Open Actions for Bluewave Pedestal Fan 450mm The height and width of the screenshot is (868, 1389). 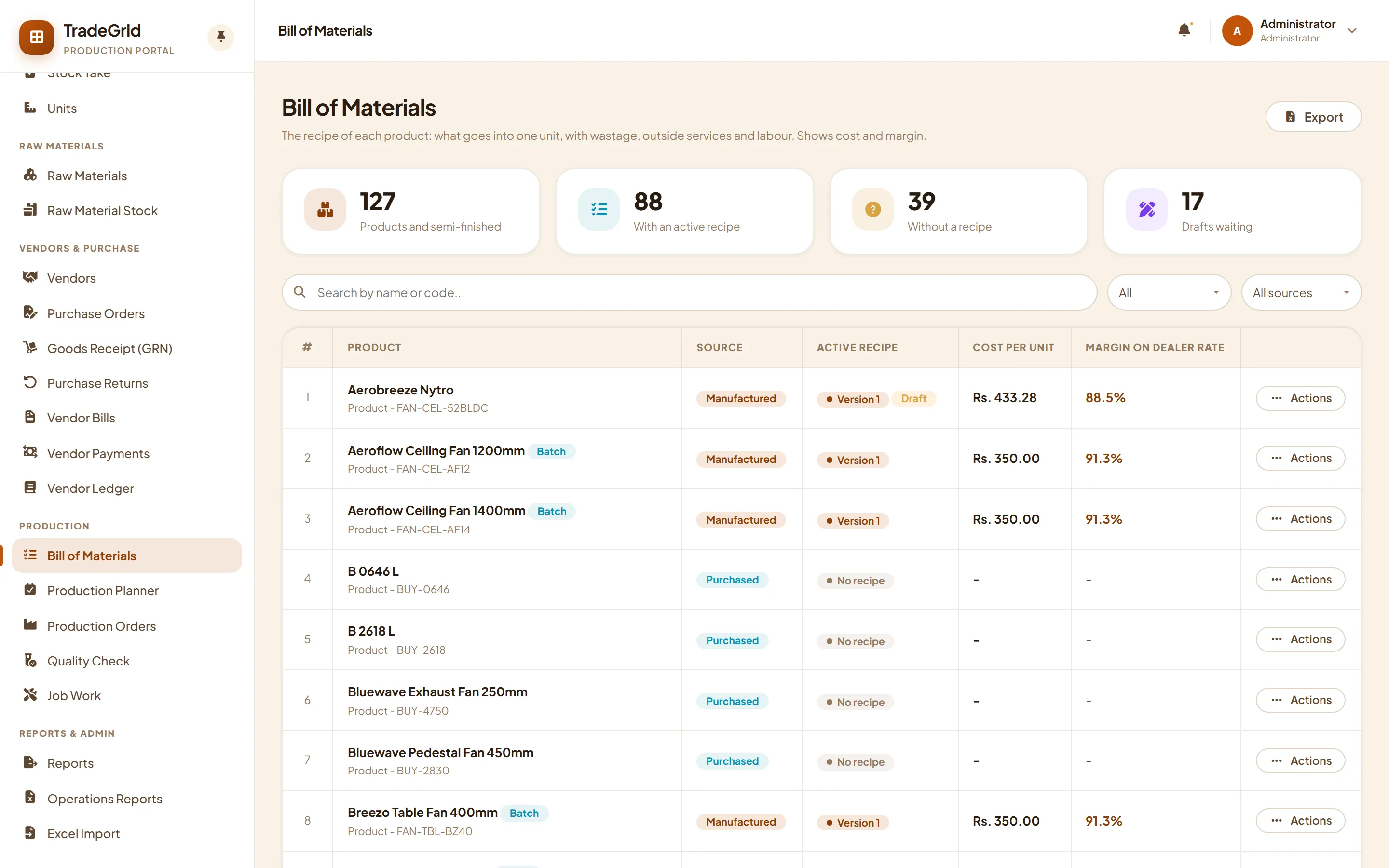1300,760
